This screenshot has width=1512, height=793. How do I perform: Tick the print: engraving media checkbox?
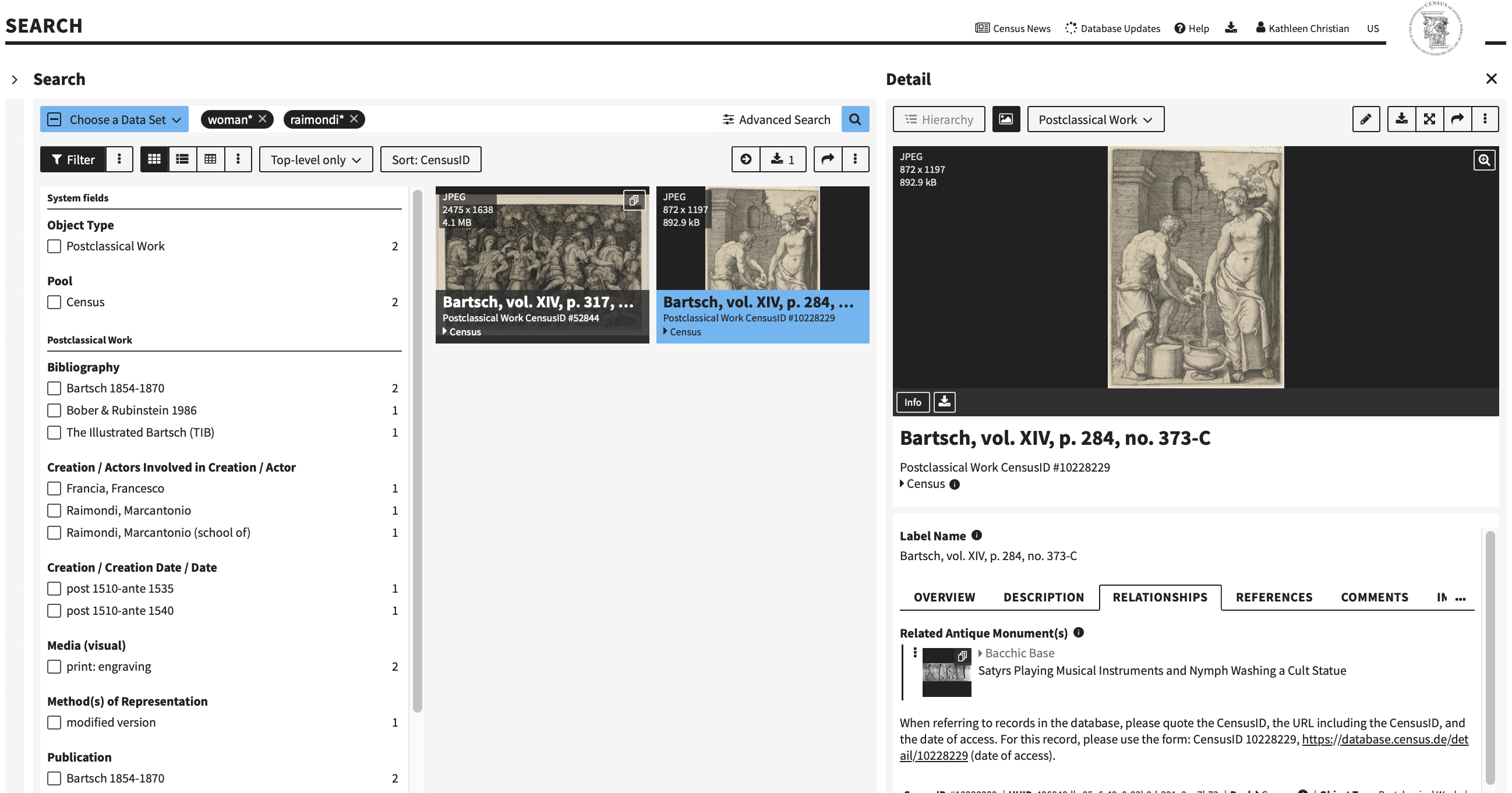coord(54,667)
